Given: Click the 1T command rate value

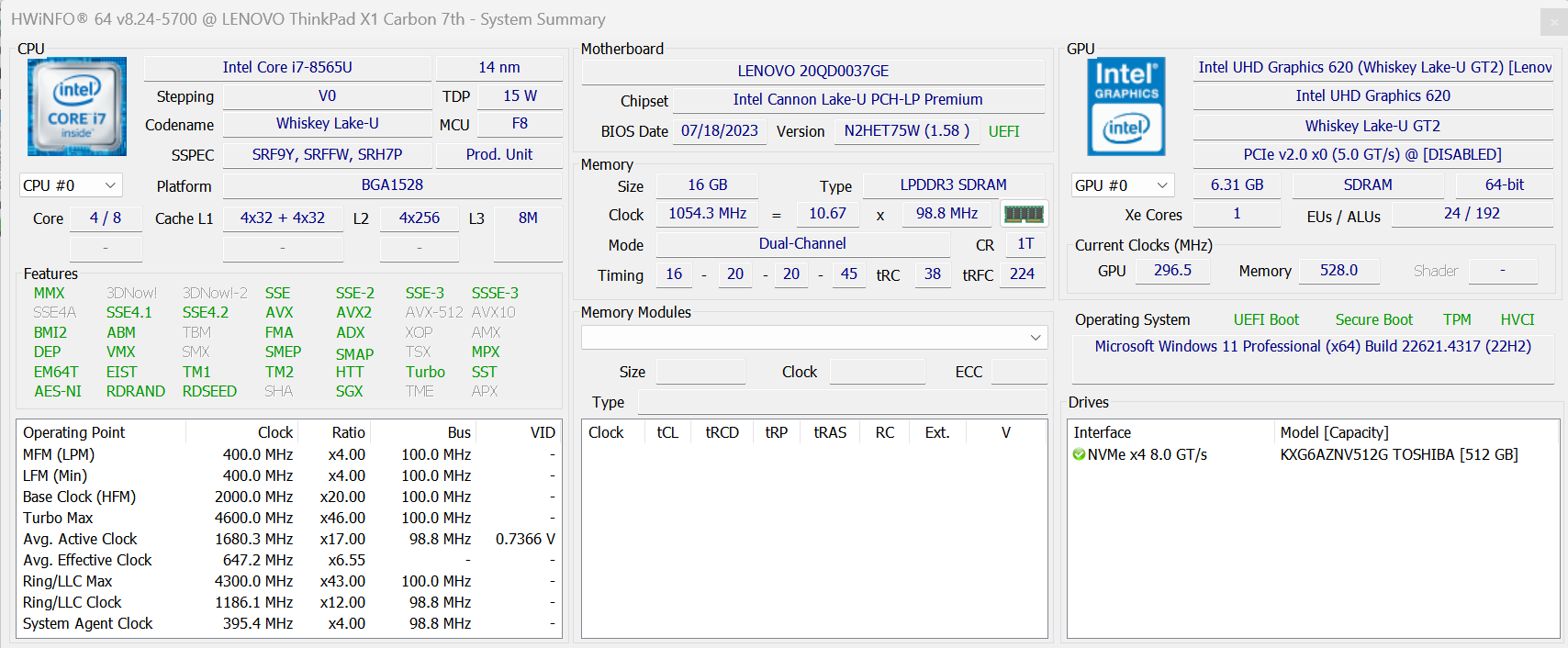Looking at the screenshot, I should pyautogui.click(x=1025, y=243).
